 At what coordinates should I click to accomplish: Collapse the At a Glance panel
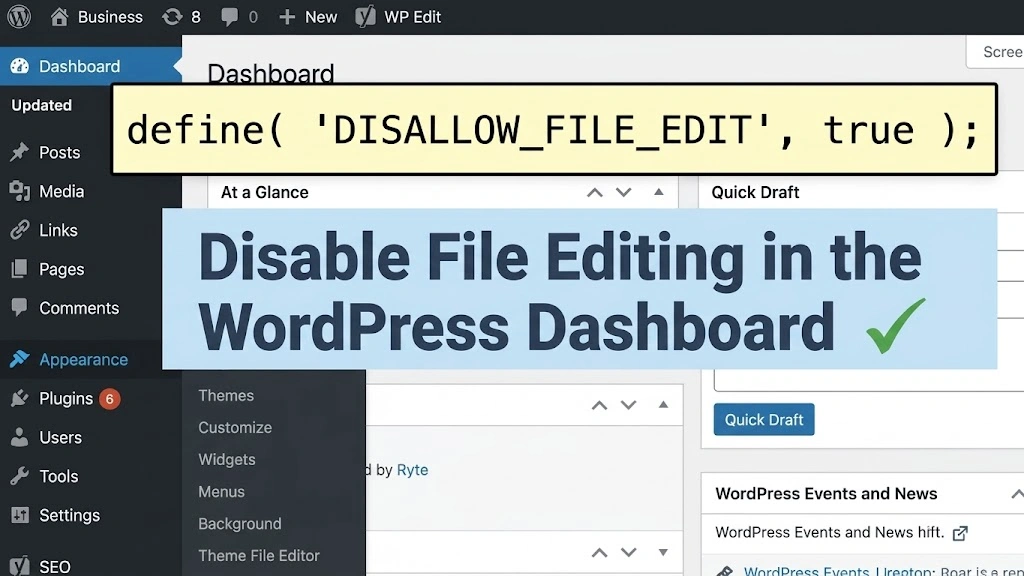click(x=659, y=192)
